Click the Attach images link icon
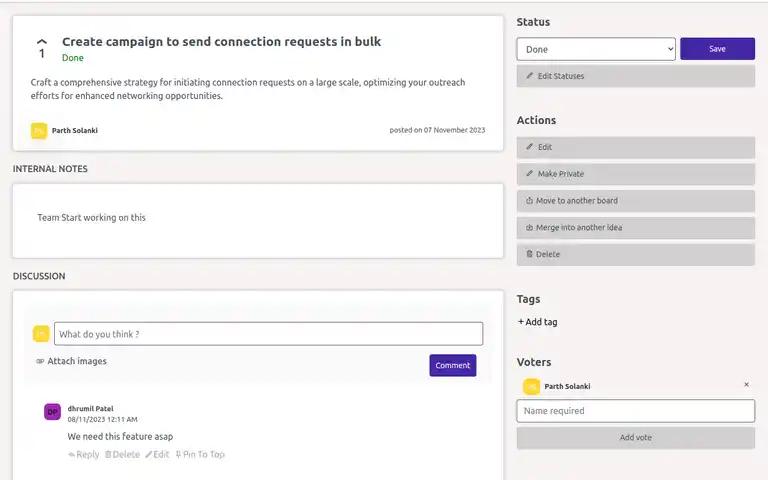Screen dimensions: 768x480 tap(40, 361)
